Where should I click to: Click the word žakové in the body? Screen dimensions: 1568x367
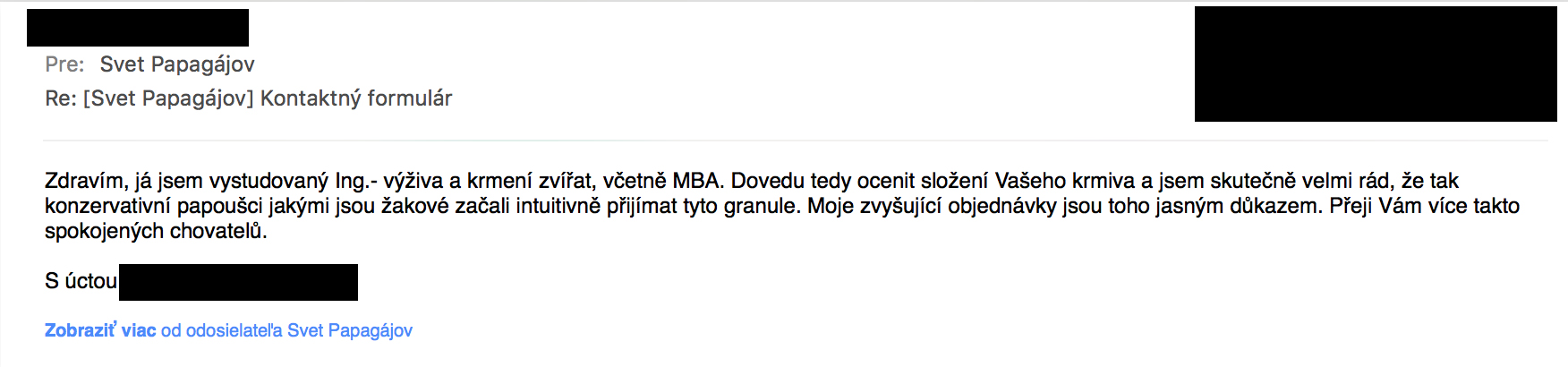pyautogui.click(x=415, y=206)
